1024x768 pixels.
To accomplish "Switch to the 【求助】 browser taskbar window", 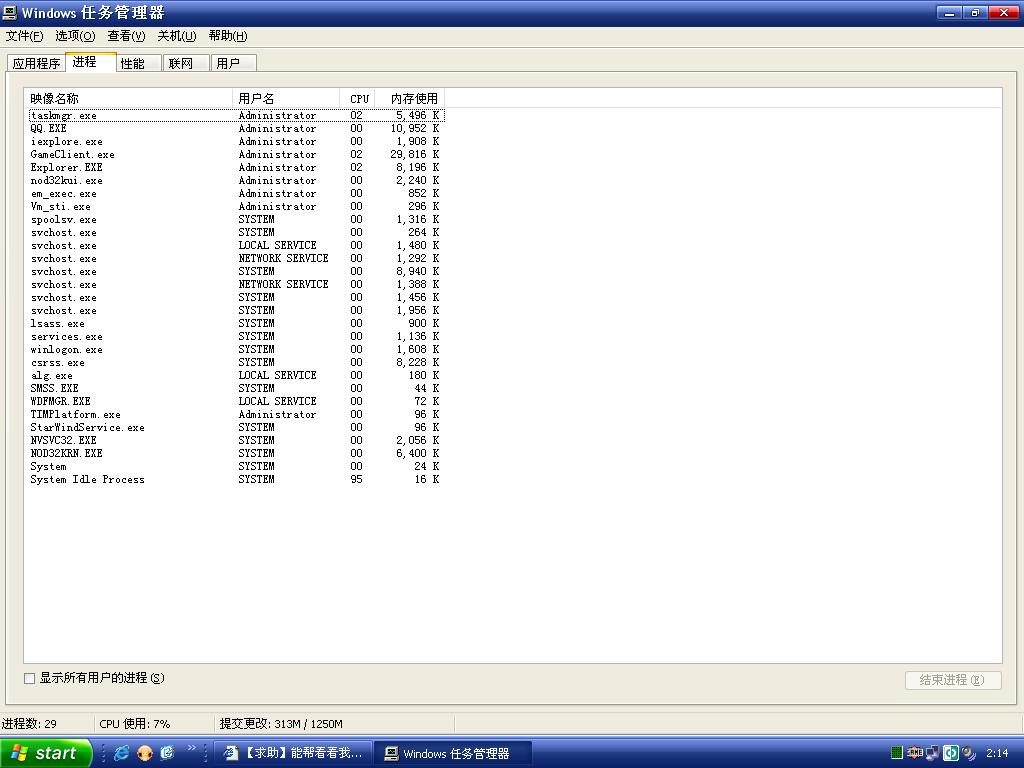I will (x=293, y=753).
